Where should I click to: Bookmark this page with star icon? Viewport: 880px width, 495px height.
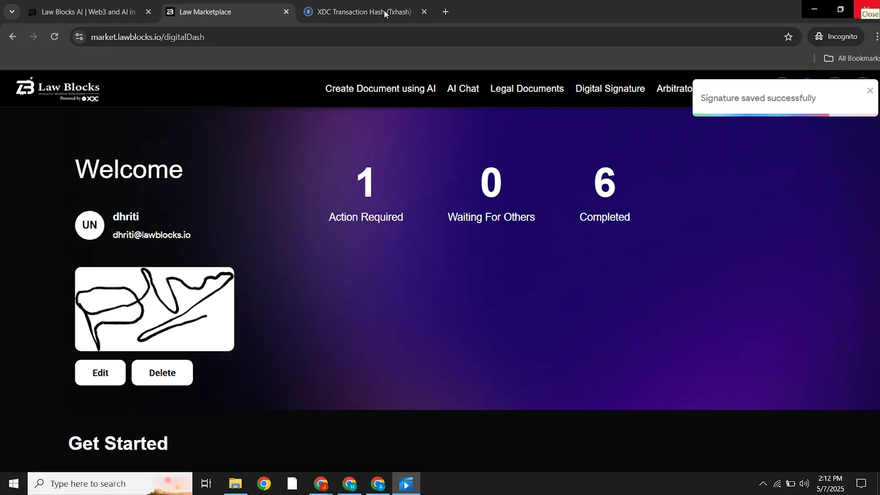tap(788, 37)
